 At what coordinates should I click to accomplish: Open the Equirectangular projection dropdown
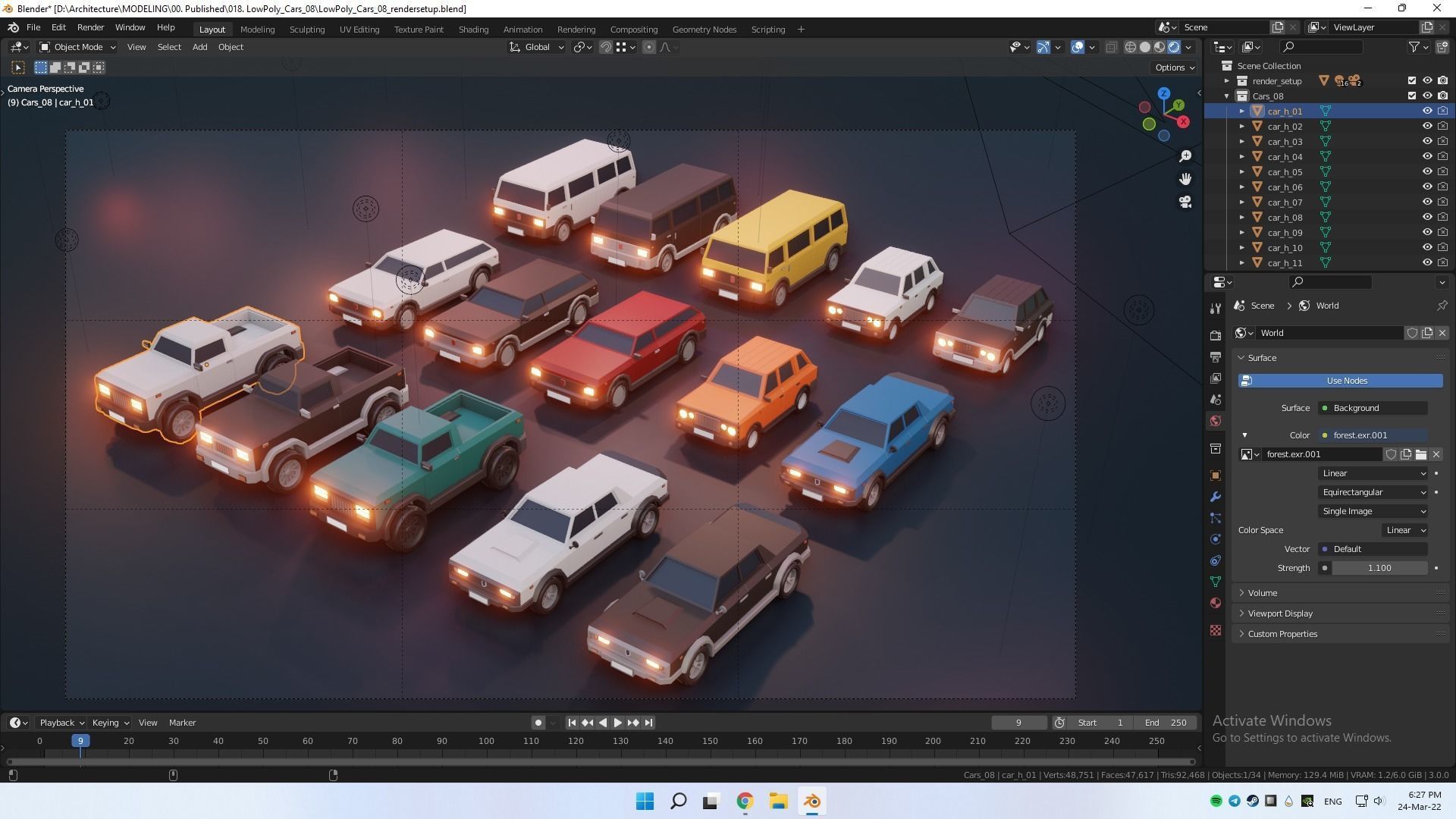[1373, 492]
